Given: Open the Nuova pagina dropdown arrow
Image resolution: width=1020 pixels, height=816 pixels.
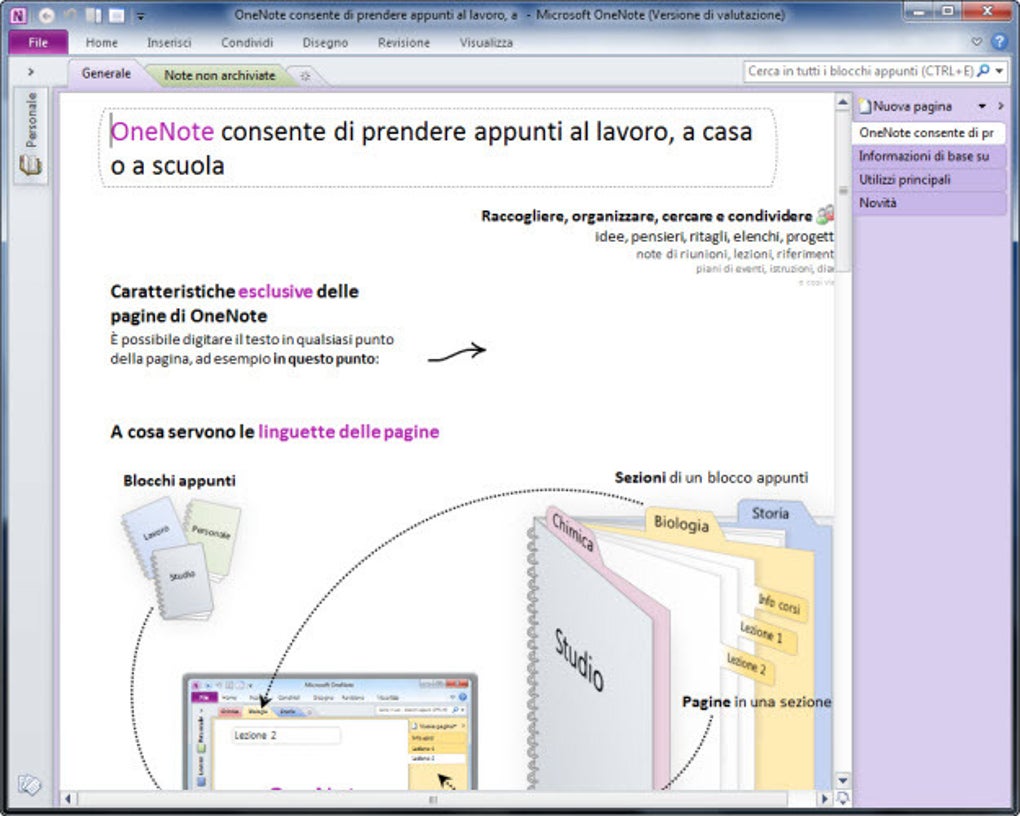Looking at the screenshot, I should (x=982, y=106).
